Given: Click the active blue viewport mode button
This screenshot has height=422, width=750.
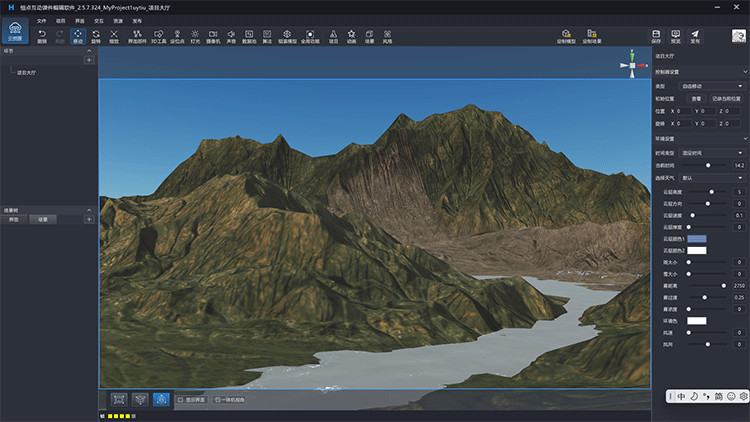Looking at the screenshot, I should [161, 399].
